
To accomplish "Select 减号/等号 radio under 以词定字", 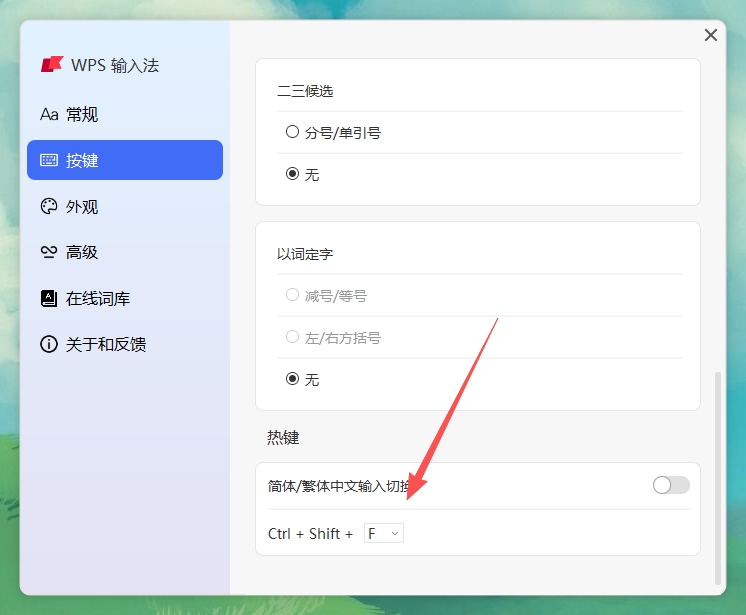I will [x=292, y=295].
